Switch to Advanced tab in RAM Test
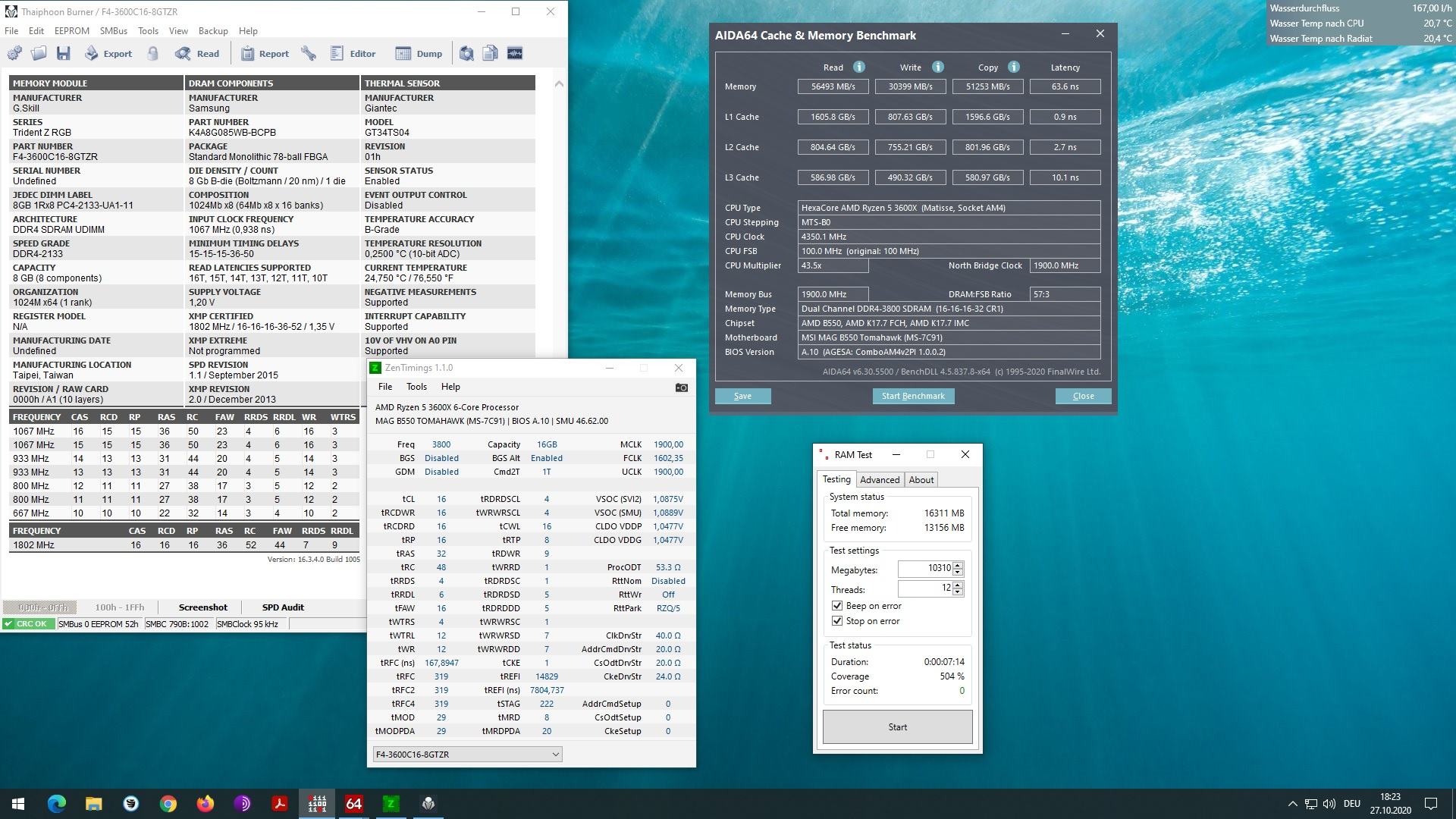This screenshot has height=819, width=1456. (880, 480)
